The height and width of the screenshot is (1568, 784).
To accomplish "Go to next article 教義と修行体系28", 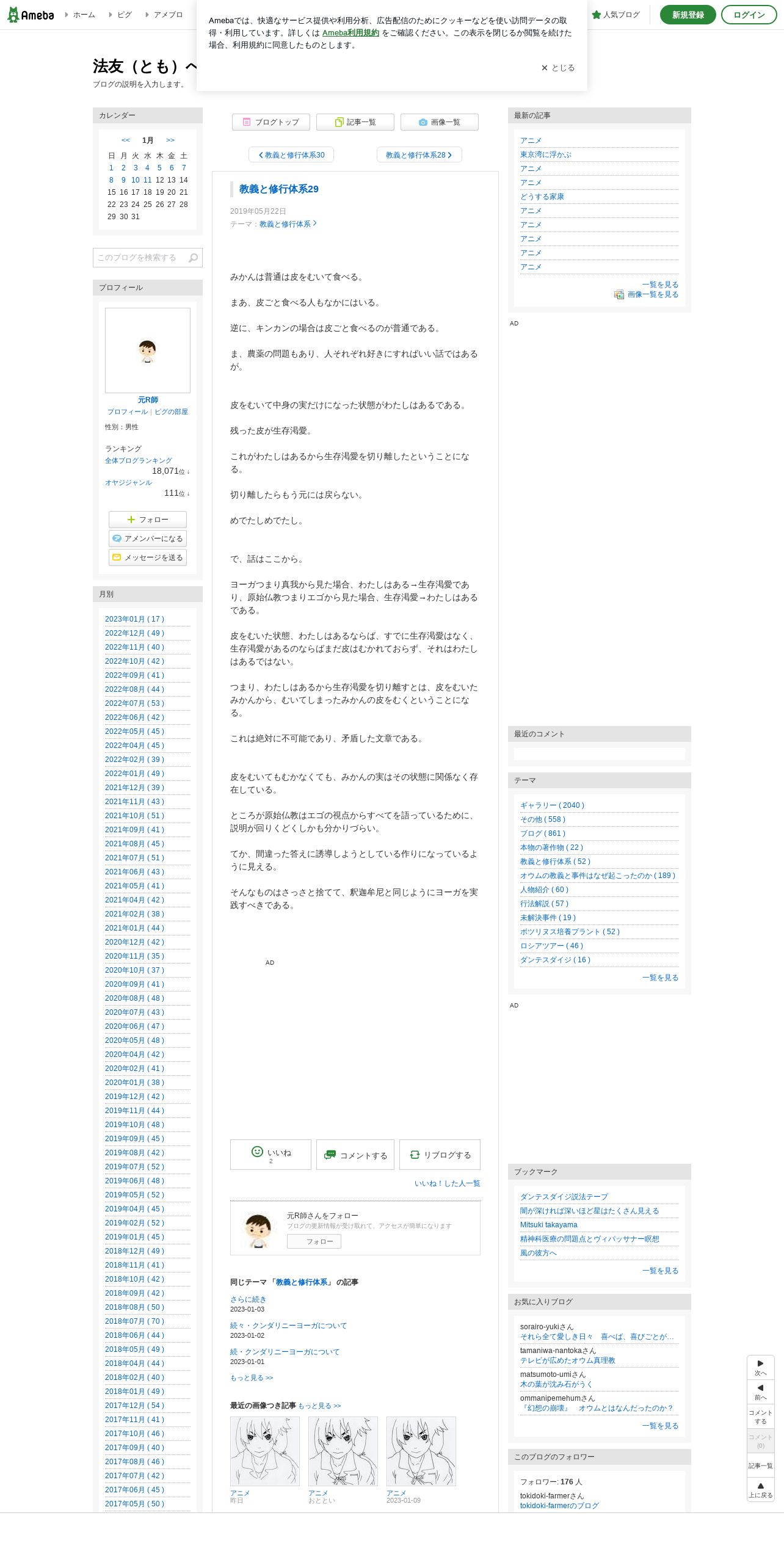I will click(x=419, y=155).
